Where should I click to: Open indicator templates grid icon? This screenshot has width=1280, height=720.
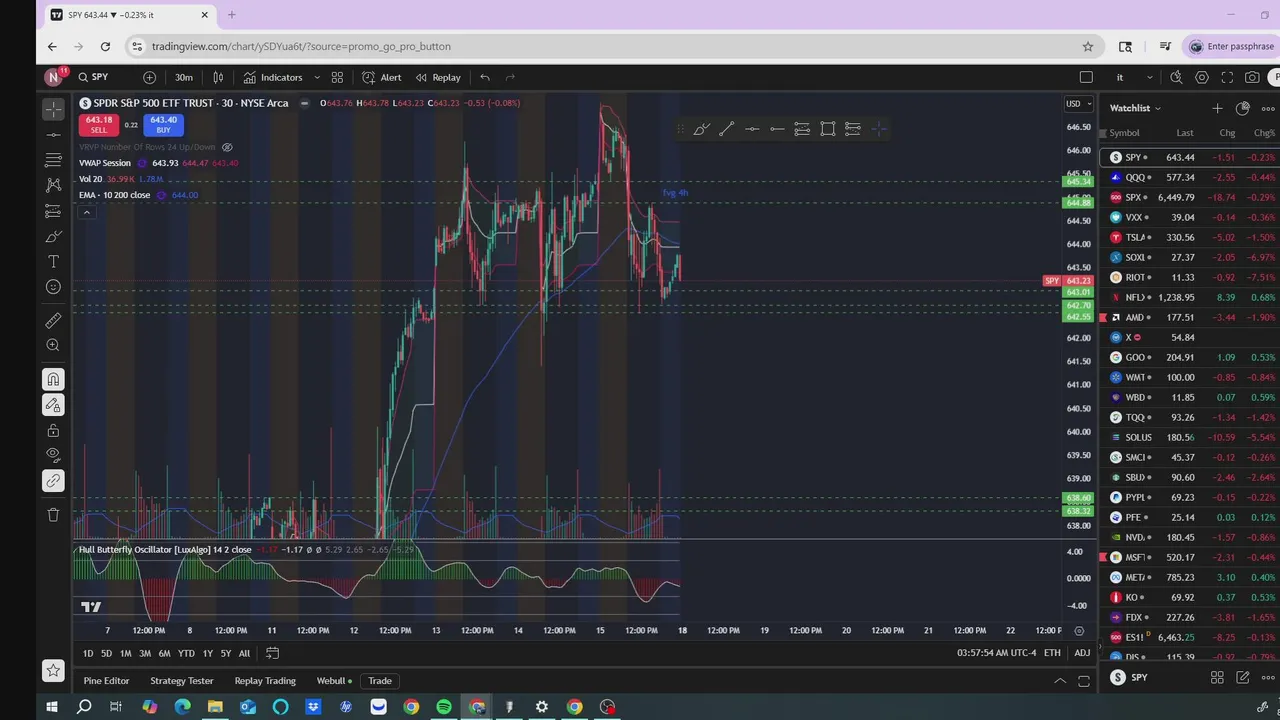(337, 77)
